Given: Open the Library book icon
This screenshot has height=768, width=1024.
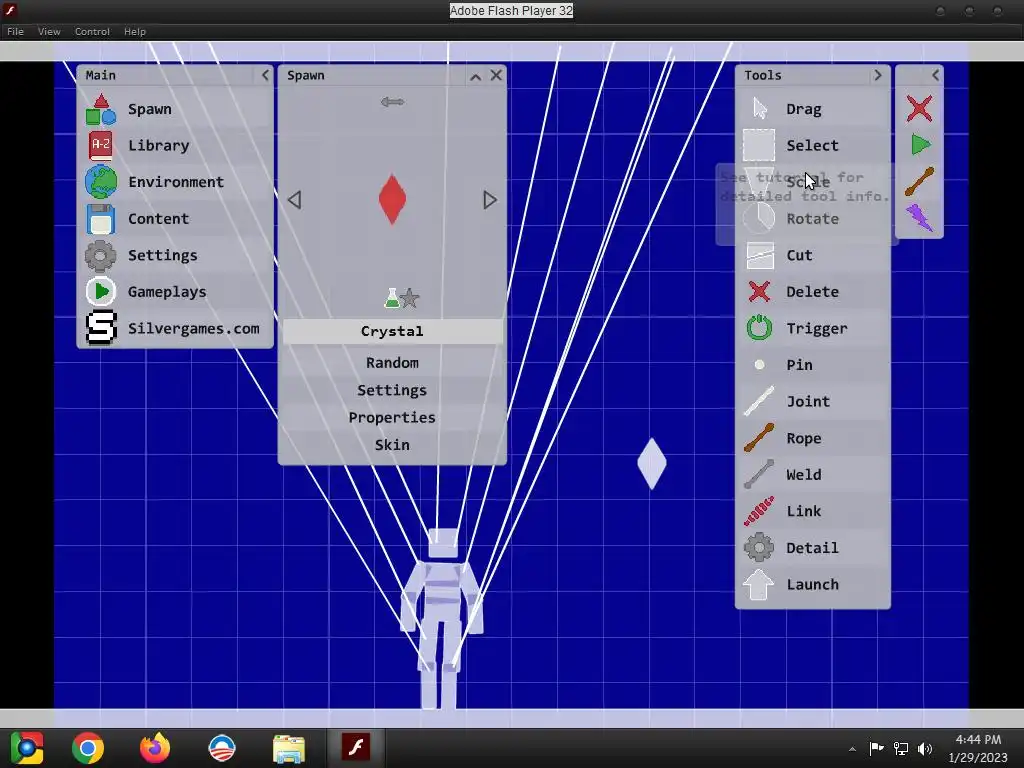Looking at the screenshot, I should (101, 145).
